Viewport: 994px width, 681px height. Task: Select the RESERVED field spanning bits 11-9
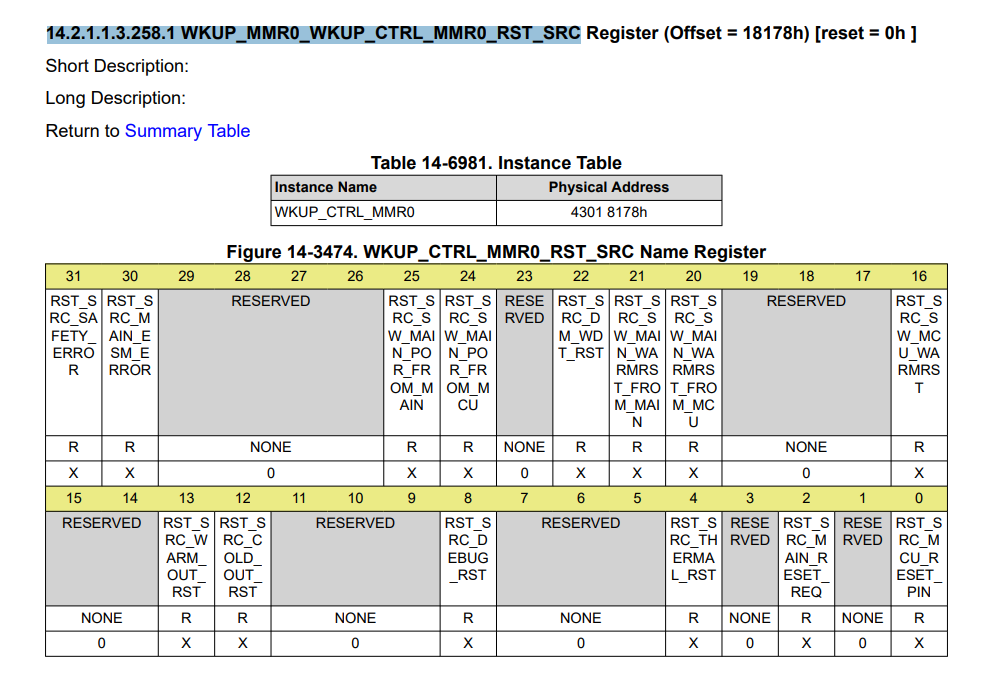355,558
